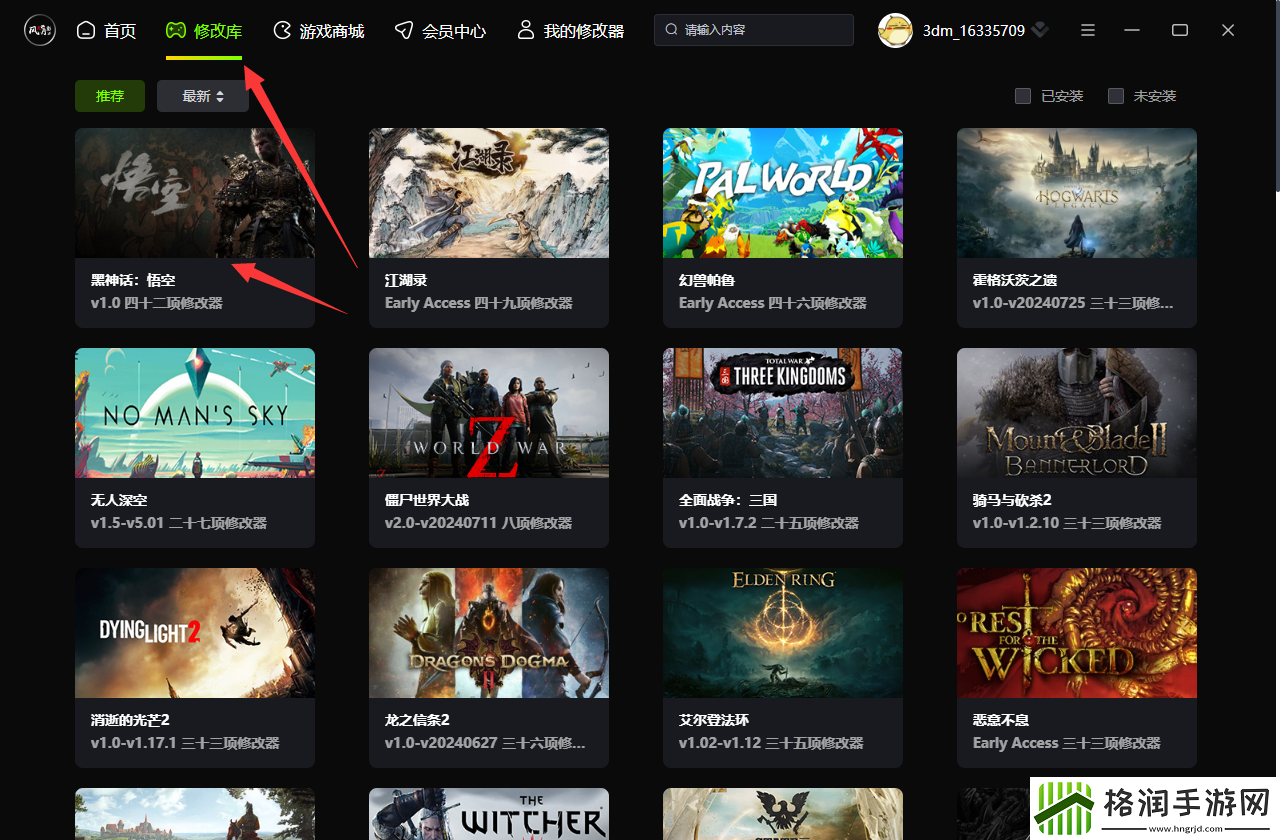Click the 游戏商城 store icon

[x=283, y=30]
